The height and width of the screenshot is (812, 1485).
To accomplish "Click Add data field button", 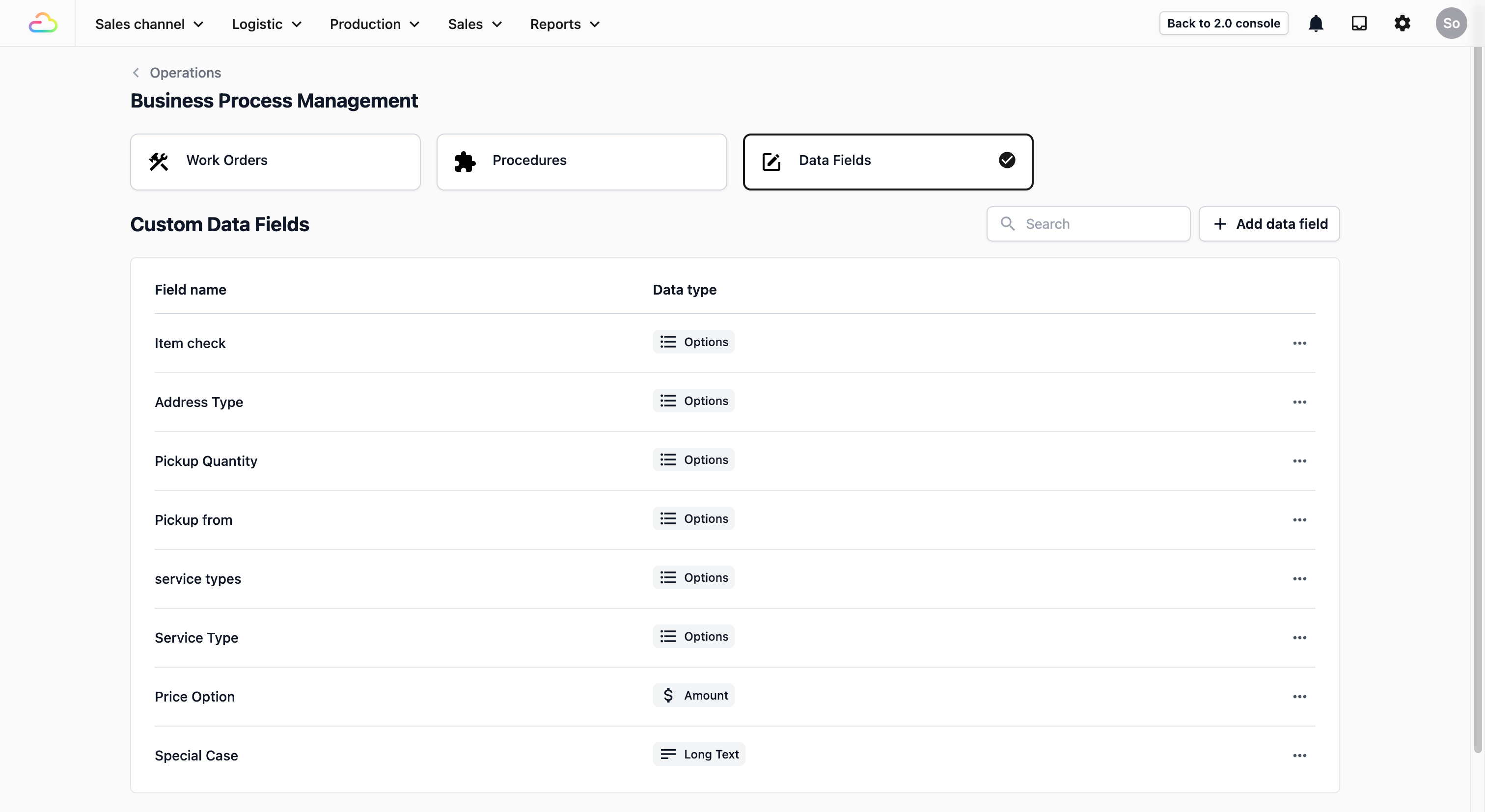I will pyautogui.click(x=1269, y=223).
